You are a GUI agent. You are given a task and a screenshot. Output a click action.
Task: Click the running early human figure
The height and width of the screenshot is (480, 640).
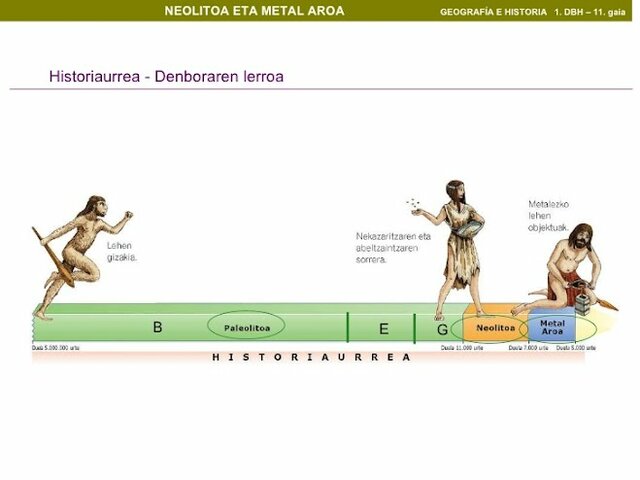pos(82,257)
